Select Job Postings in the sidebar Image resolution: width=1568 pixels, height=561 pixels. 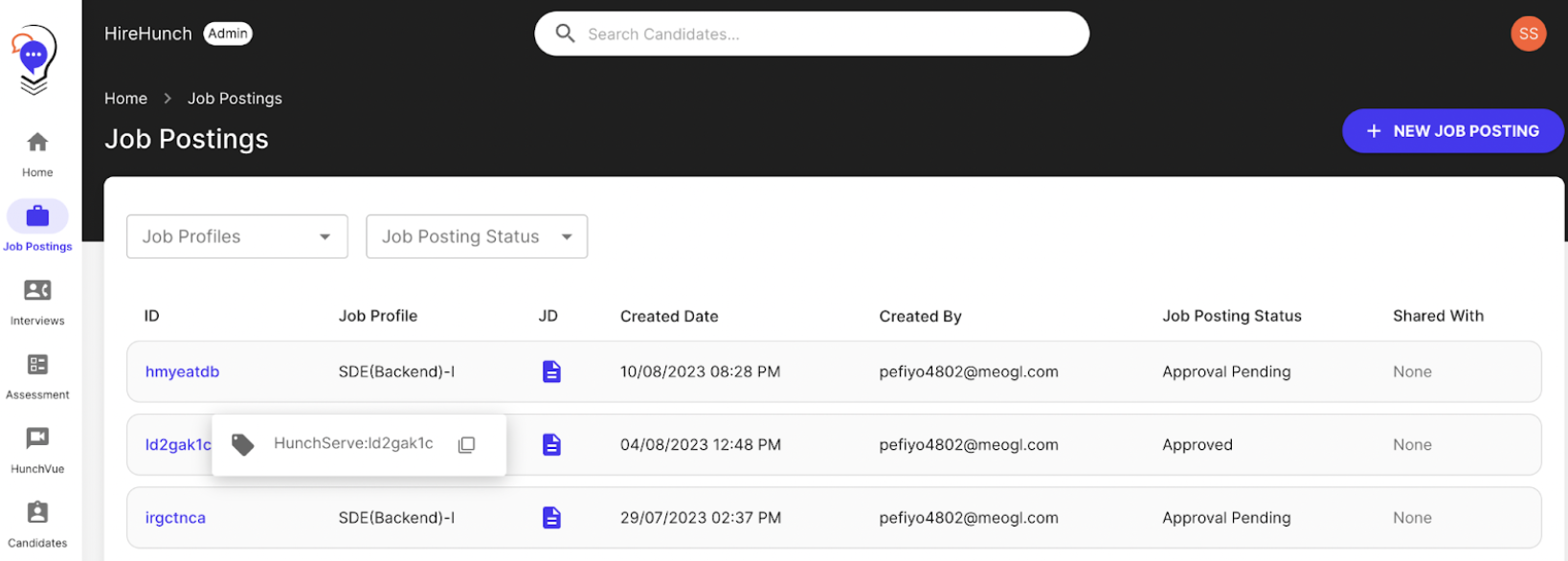pyautogui.click(x=37, y=227)
